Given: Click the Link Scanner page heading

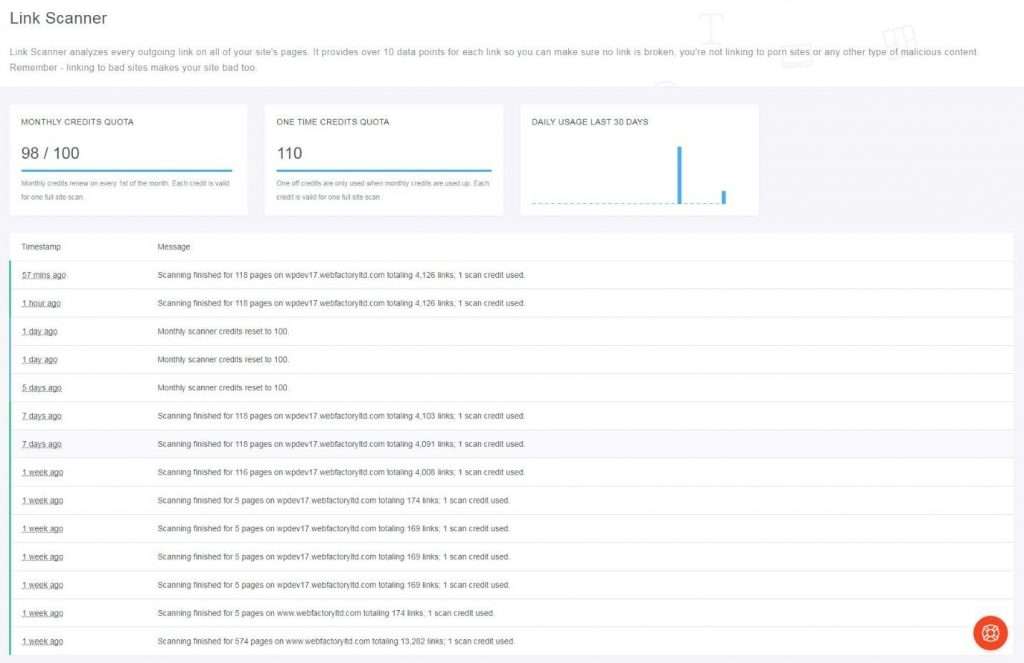Looking at the screenshot, I should click(58, 18).
